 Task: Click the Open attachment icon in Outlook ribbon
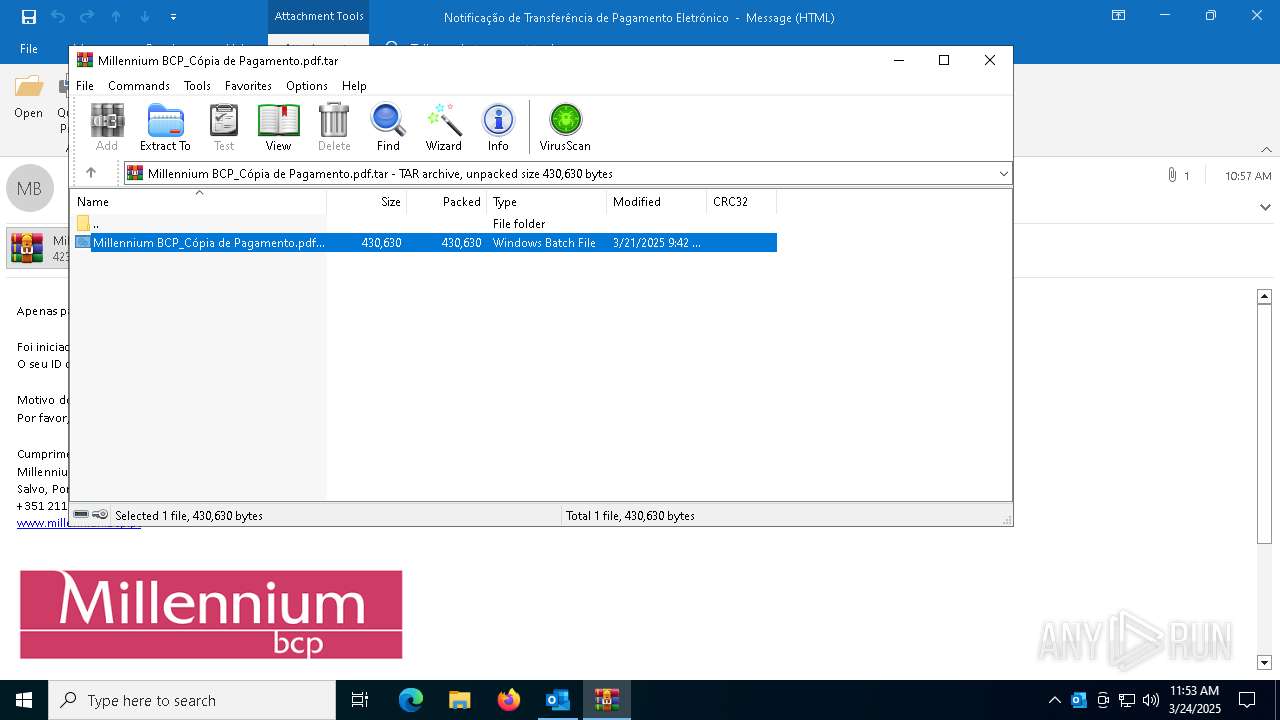(28, 97)
